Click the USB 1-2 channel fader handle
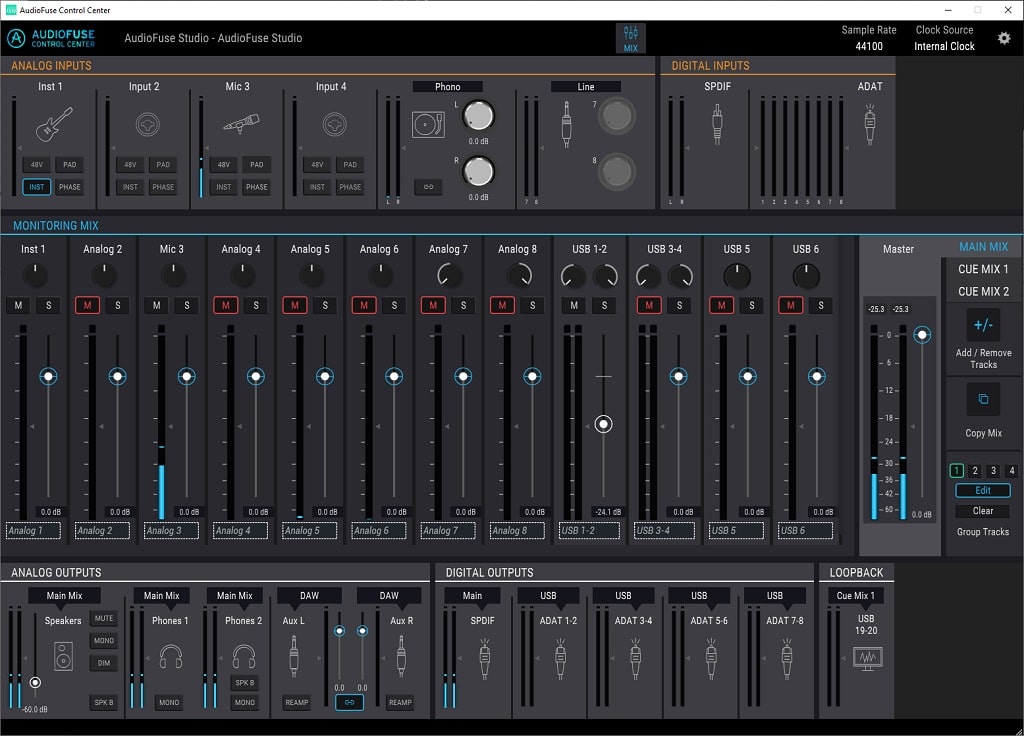The image size is (1024, 736). click(x=603, y=424)
